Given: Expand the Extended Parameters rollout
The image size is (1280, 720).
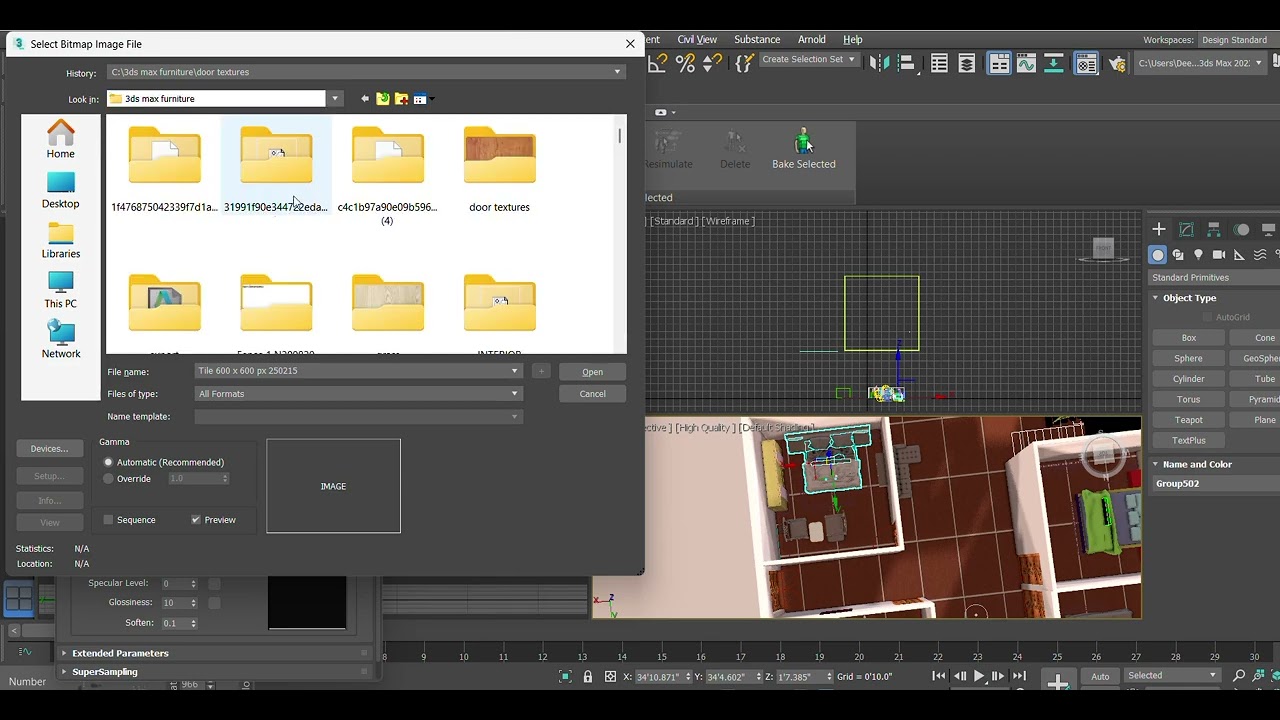Looking at the screenshot, I should click(65, 653).
